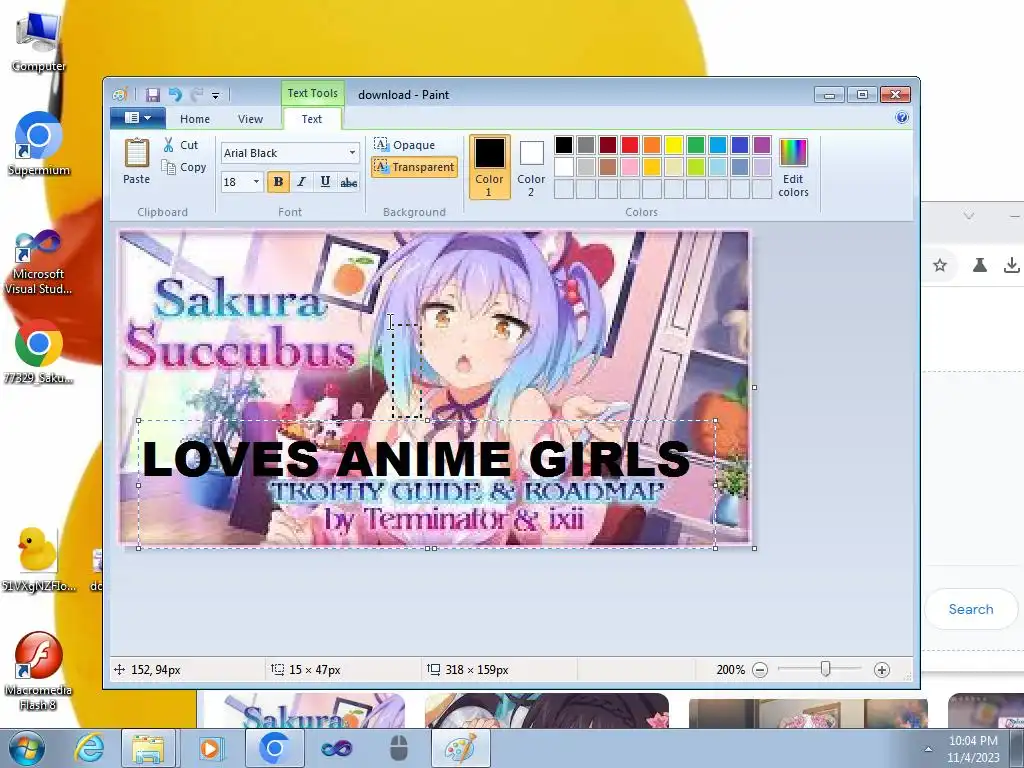The image size is (1024, 768).
Task: Toggle Bold formatting button
Action: (x=278, y=182)
